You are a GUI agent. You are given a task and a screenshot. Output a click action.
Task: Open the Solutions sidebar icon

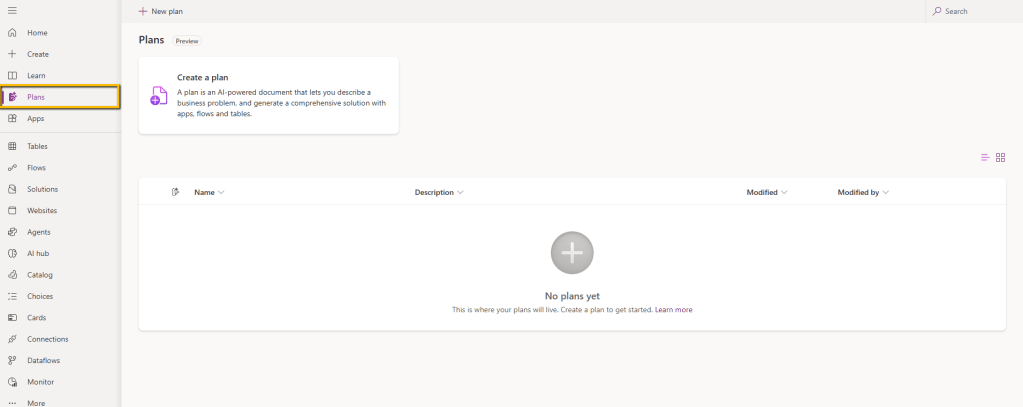pos(12,189)
